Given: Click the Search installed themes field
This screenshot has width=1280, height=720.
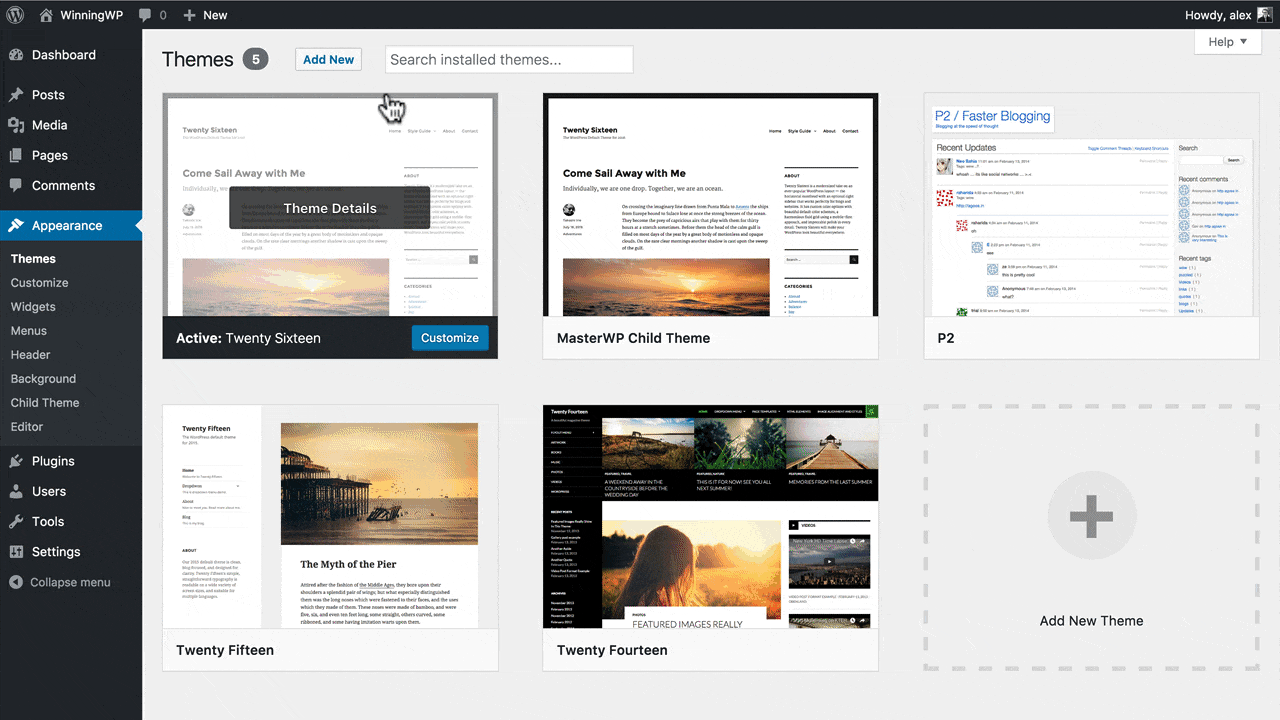Looking at the screenshot, I should (509, 60).
